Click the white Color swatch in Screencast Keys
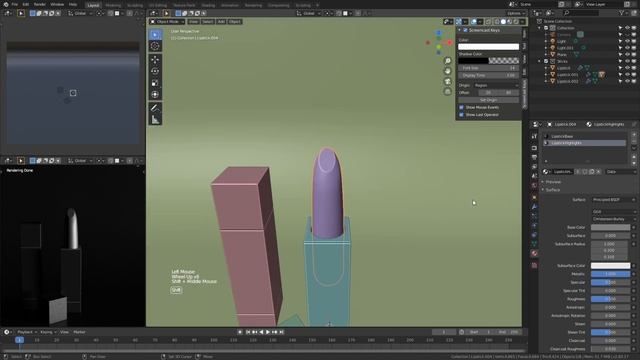 (x=489, y=47)
